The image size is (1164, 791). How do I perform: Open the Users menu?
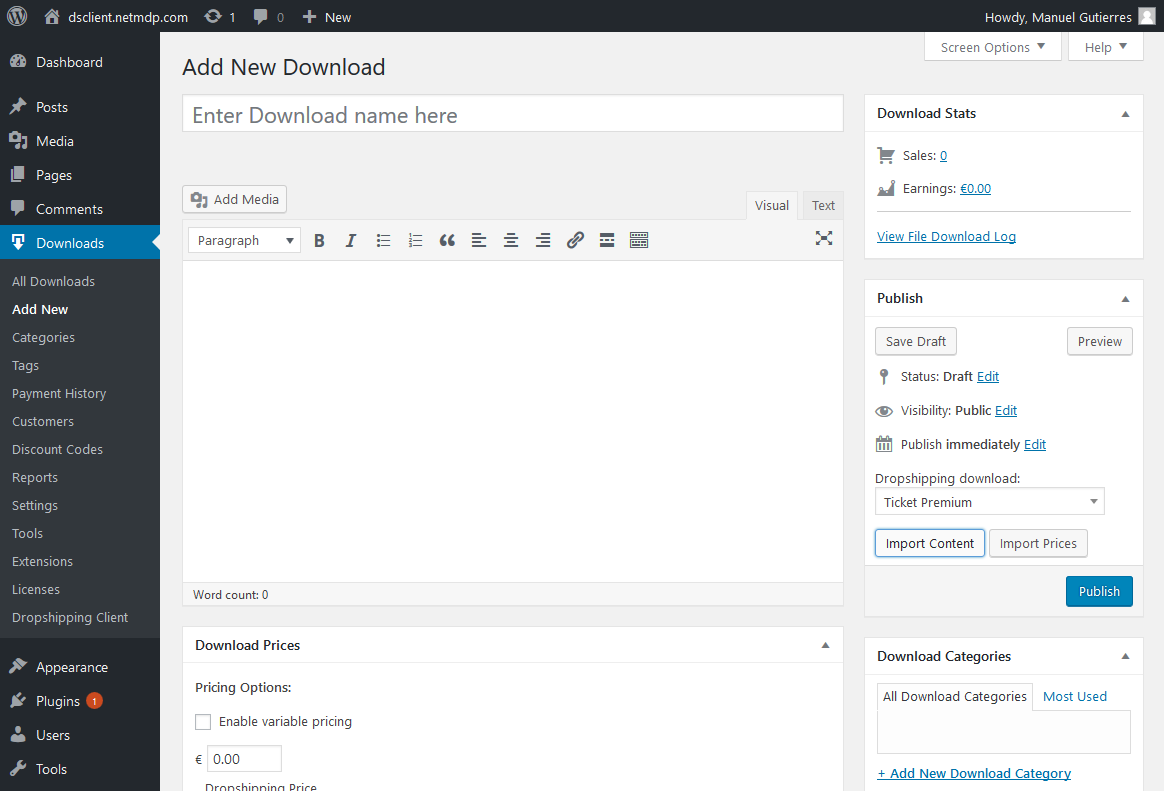(x=53, y=735)
